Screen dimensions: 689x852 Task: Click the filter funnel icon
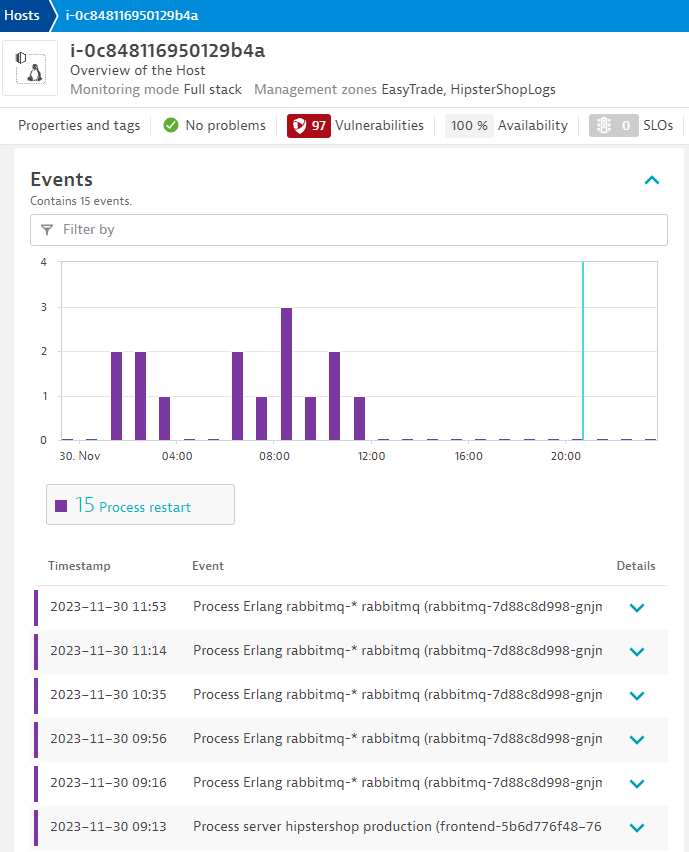(x=47, y=230)
